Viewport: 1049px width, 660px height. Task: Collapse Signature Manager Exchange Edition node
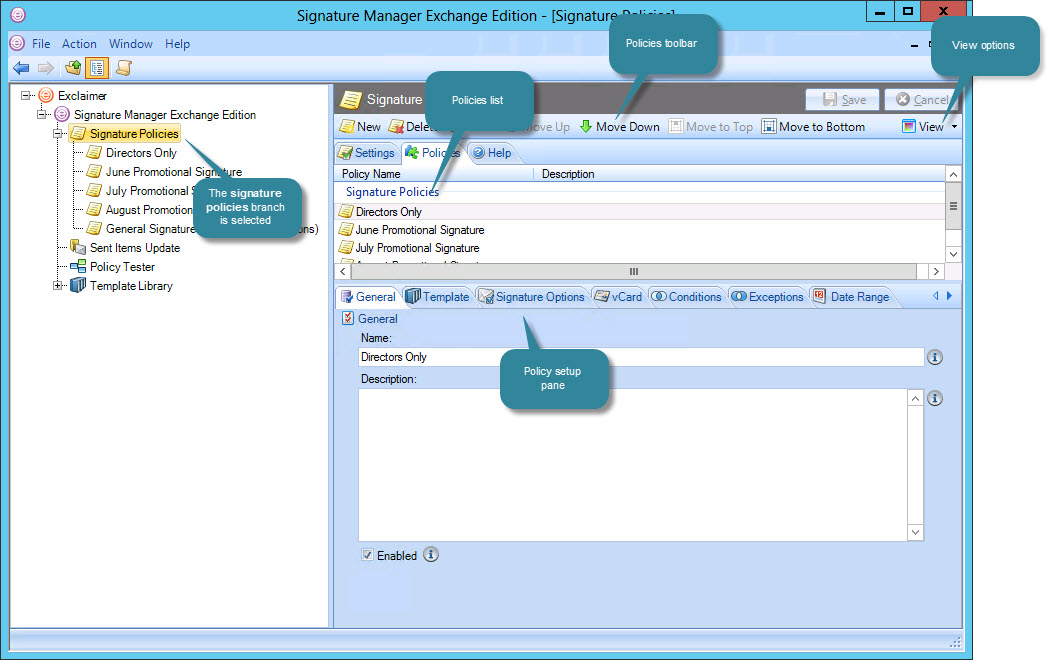pos(41,114)
